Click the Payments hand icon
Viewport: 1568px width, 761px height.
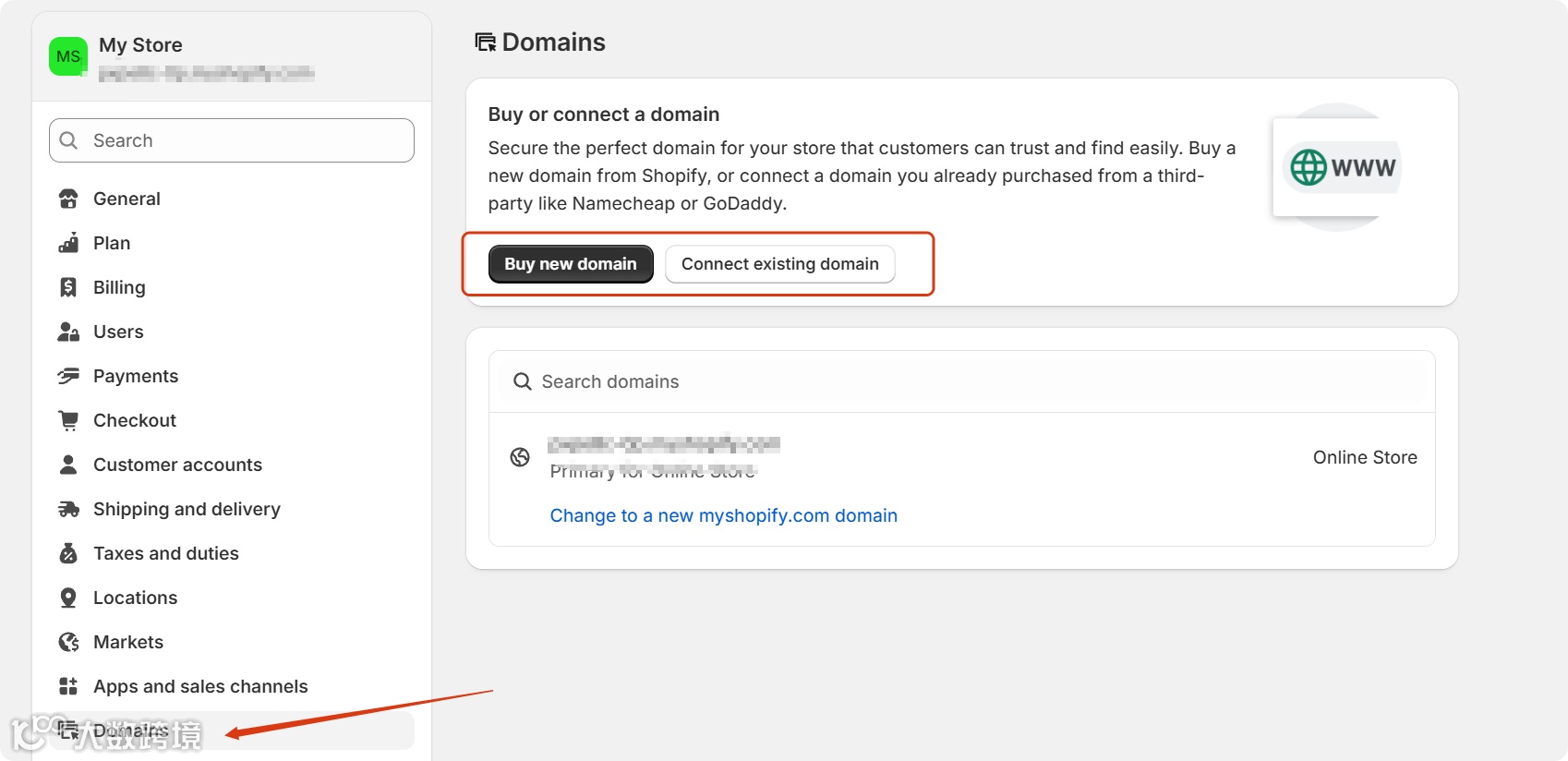68,376
